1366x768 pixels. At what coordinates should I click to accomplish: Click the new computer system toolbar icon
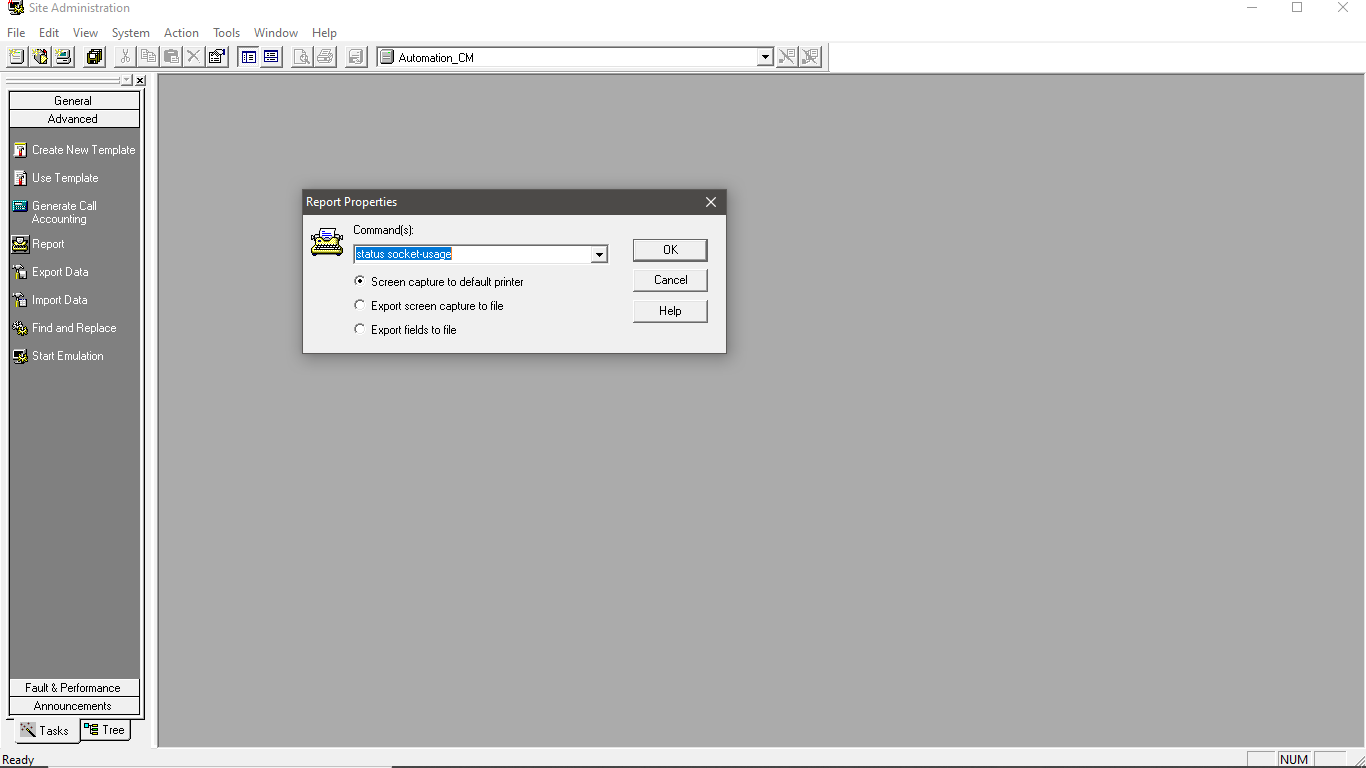63,57
